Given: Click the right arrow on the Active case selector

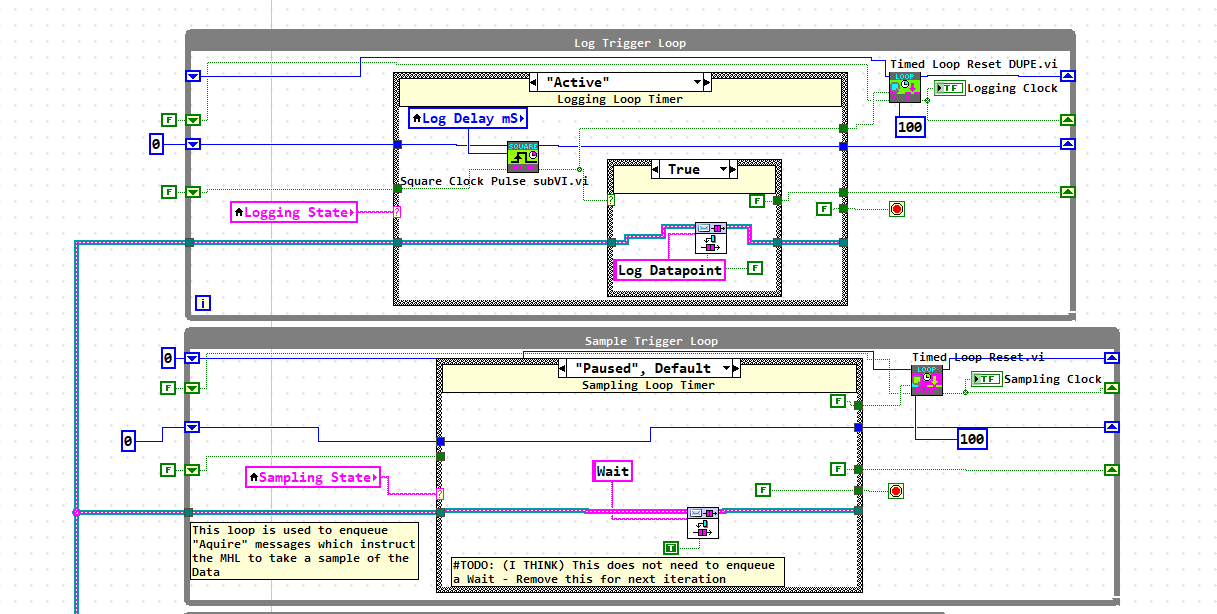Looking at the screenshot, I should click(706, 82).
